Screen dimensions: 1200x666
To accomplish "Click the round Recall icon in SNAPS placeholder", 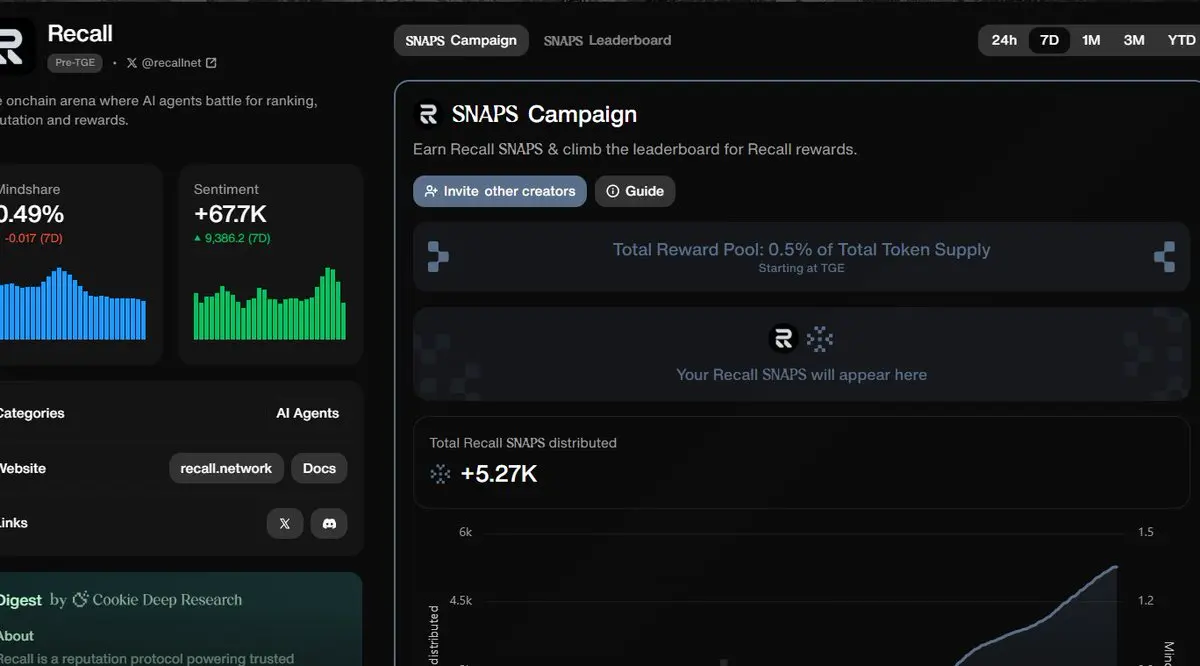I will (x=783, y=339).
